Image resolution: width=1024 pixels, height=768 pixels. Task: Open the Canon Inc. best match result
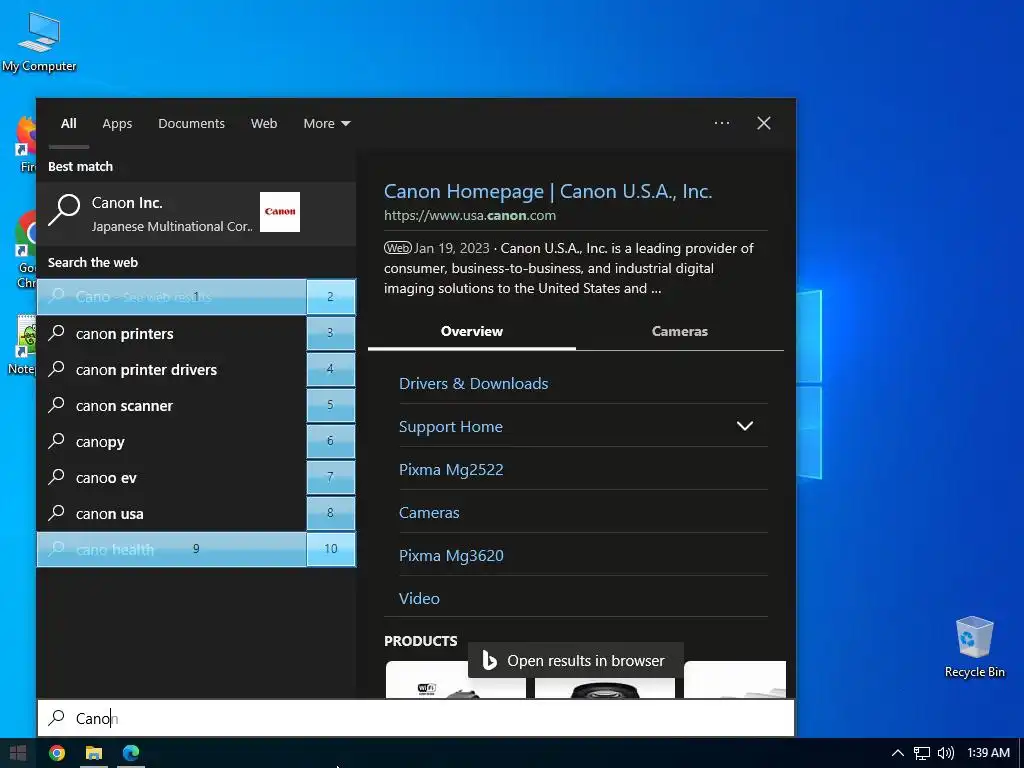click(196, 214)
